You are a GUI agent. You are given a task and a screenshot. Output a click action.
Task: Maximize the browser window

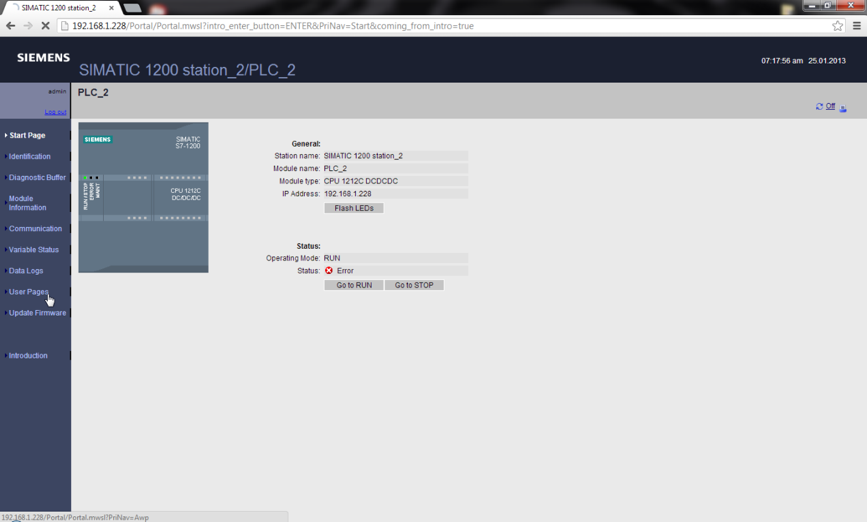coord(828,6)
